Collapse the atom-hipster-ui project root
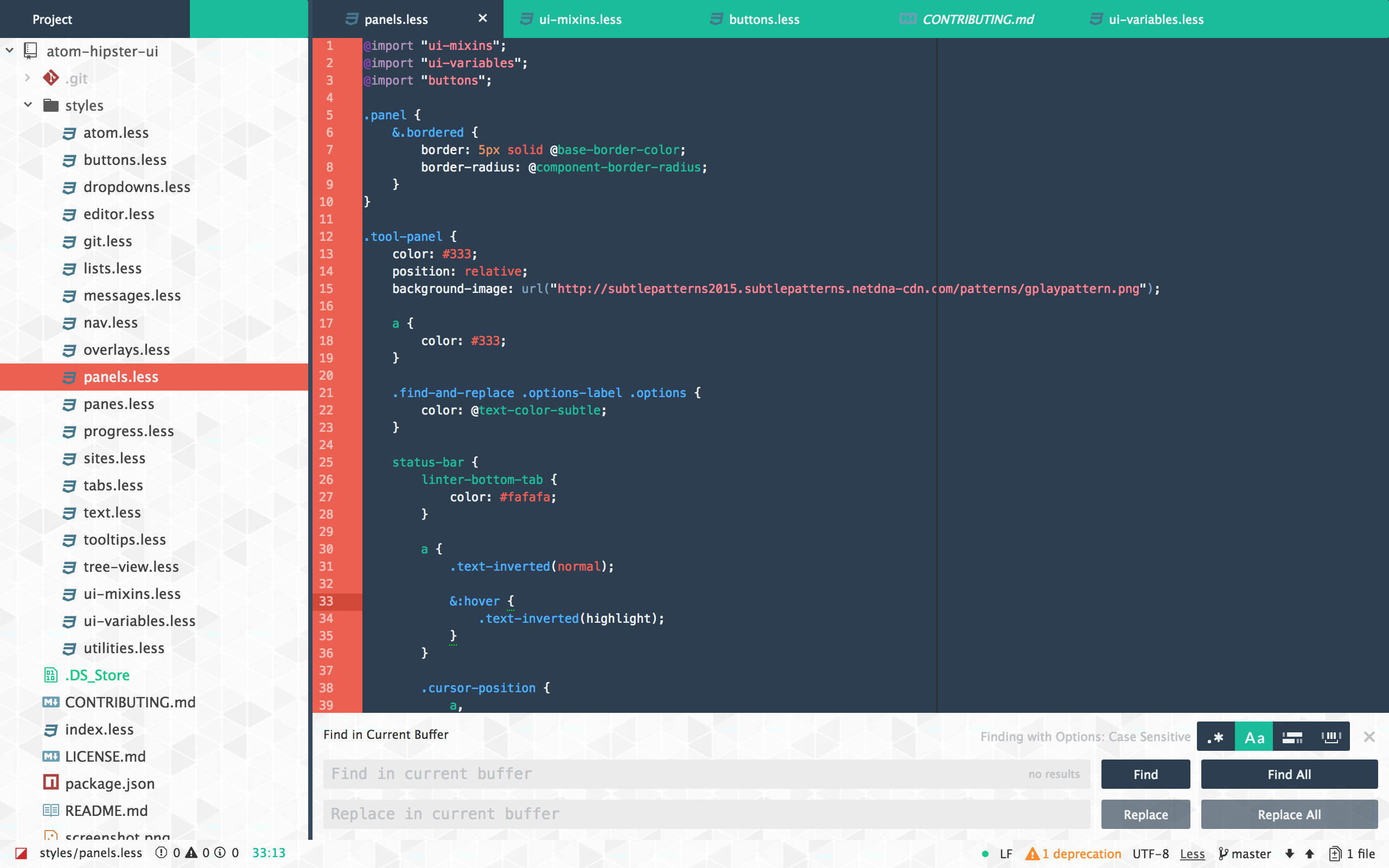The height and width of the screenshot is (868, 1389). point(10,50)
